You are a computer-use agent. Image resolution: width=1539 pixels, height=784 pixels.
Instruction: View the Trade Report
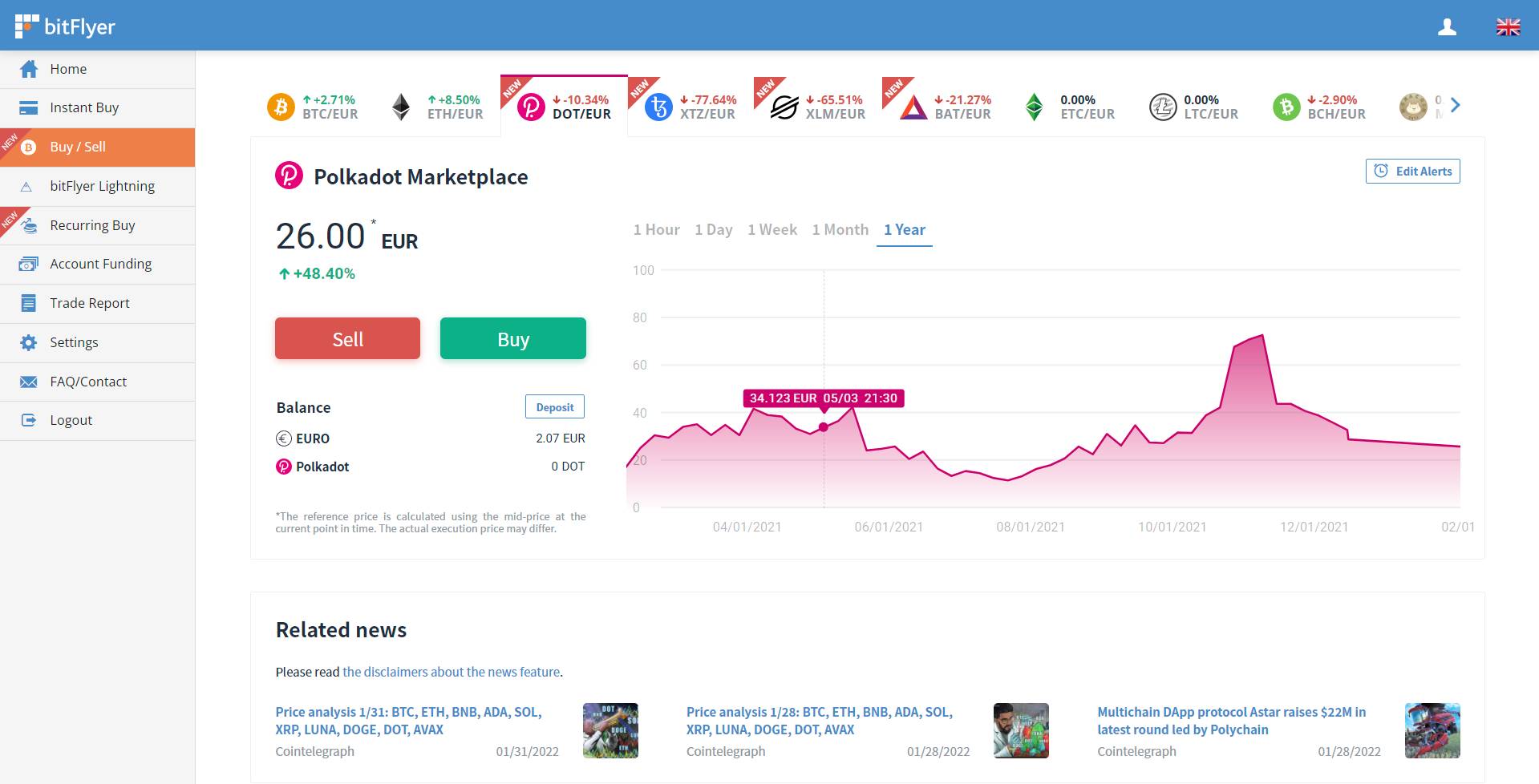[97, 303]
